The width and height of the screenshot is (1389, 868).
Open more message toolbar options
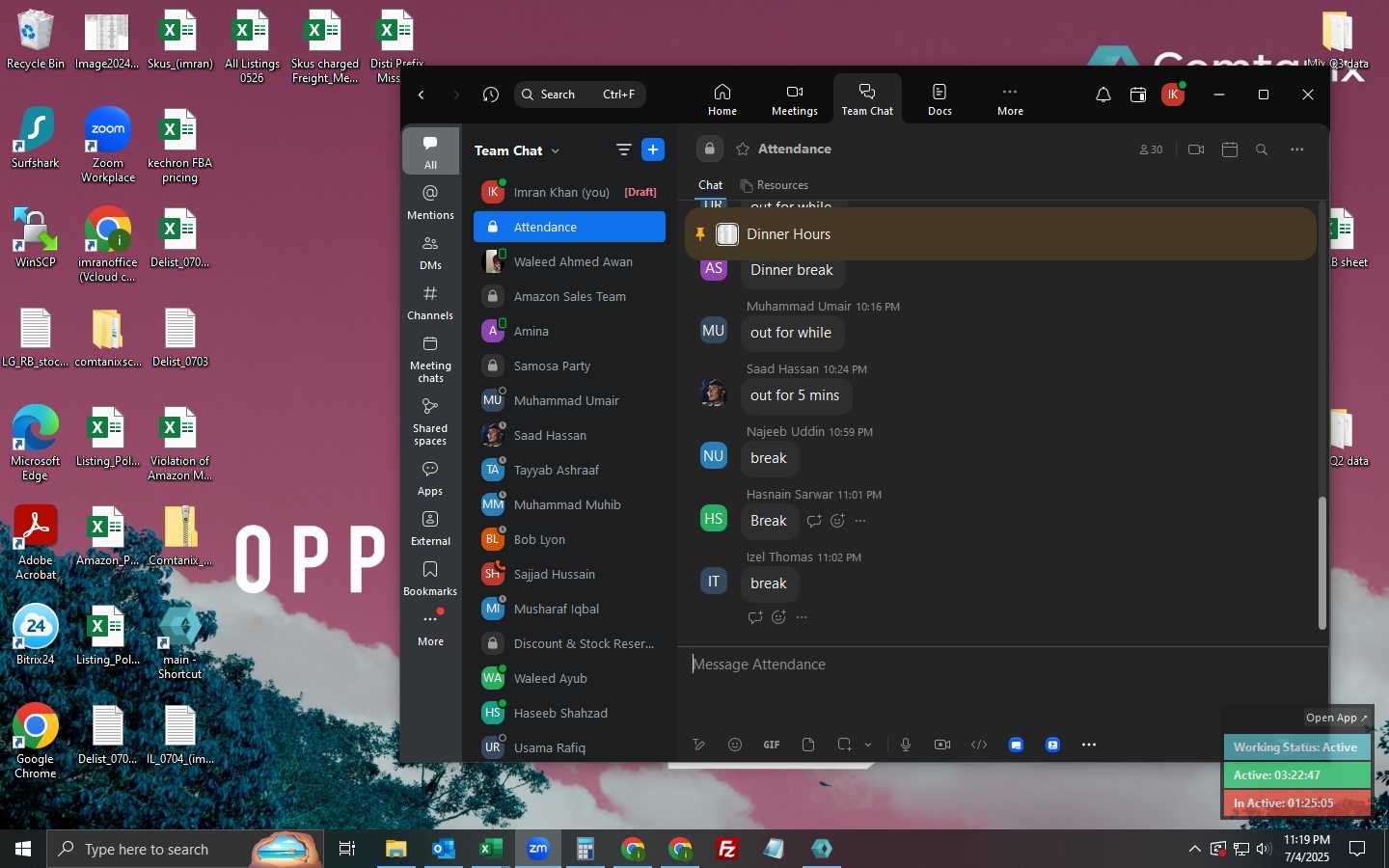pyautogui.click(x=1089, y=745)
